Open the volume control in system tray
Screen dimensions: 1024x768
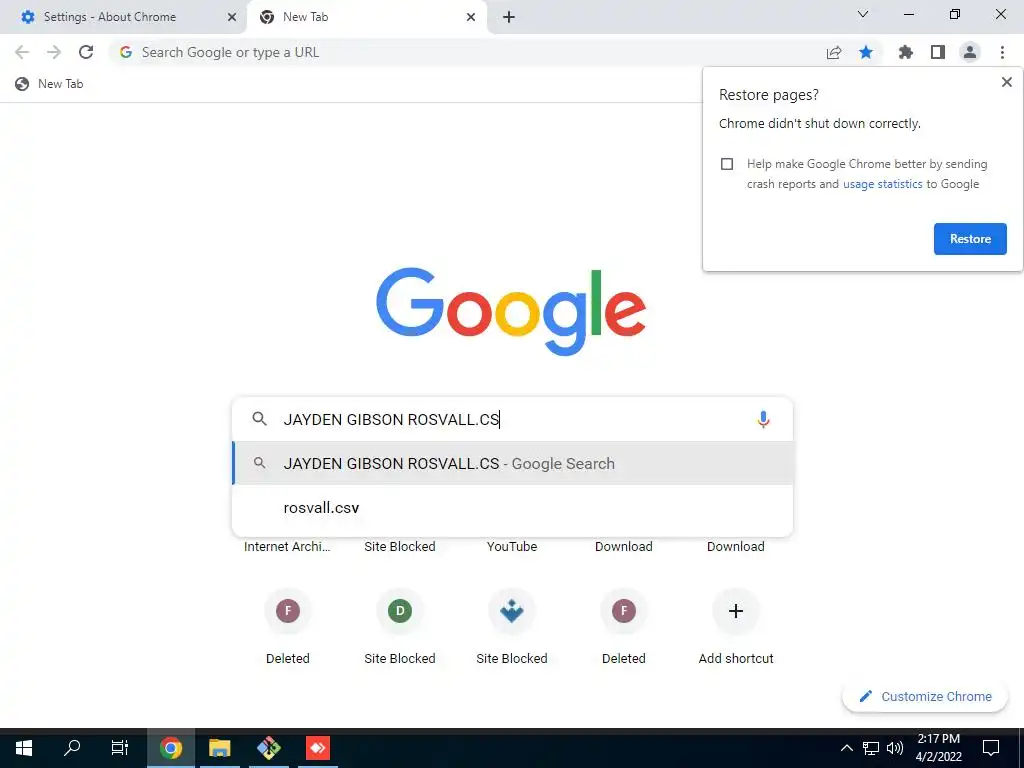pos(895,748)
